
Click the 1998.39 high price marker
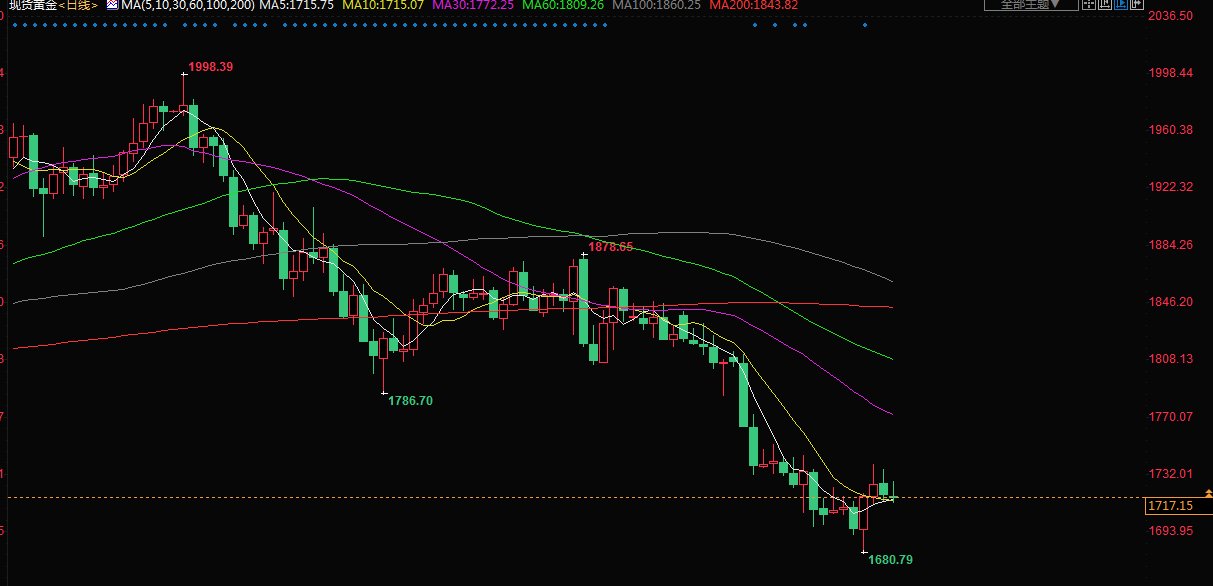point(210,67)
